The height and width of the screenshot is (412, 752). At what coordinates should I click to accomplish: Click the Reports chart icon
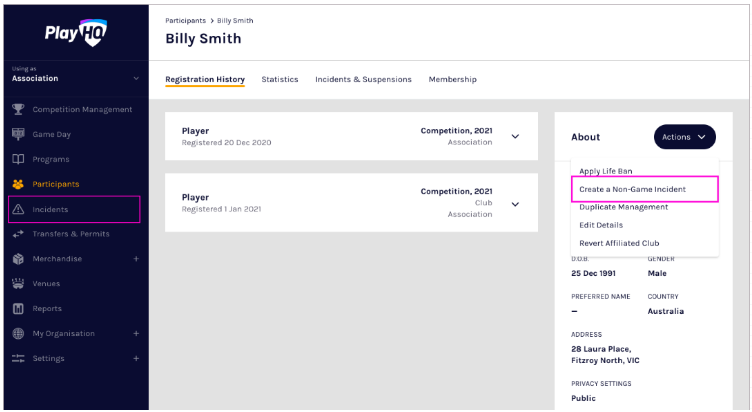(x=18, y=308)
